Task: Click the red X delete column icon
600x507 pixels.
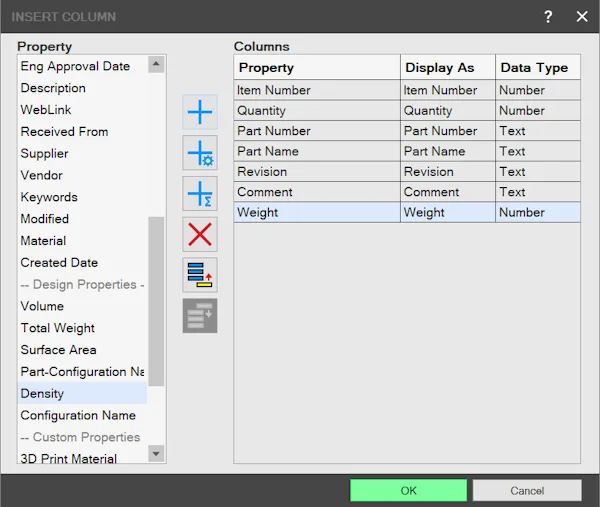Action: click(x=200, y=234)
